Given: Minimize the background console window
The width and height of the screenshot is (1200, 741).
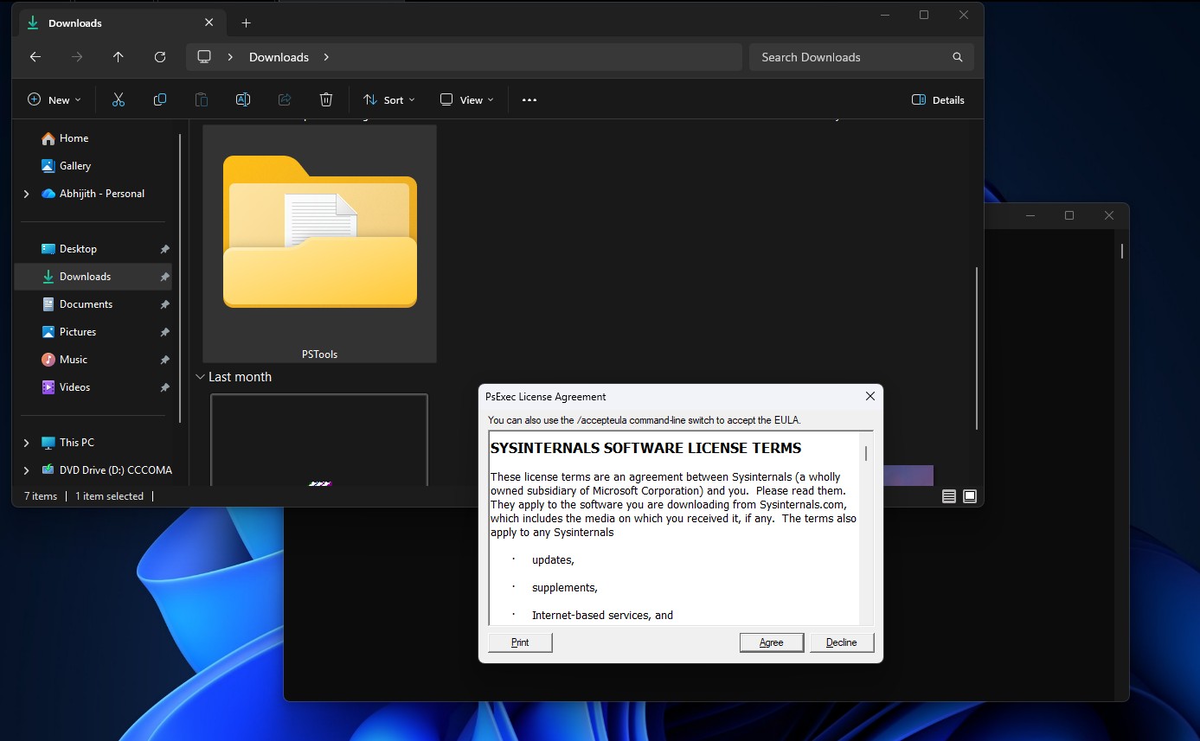Looking at the screenshot, I should coord(1029,215).
